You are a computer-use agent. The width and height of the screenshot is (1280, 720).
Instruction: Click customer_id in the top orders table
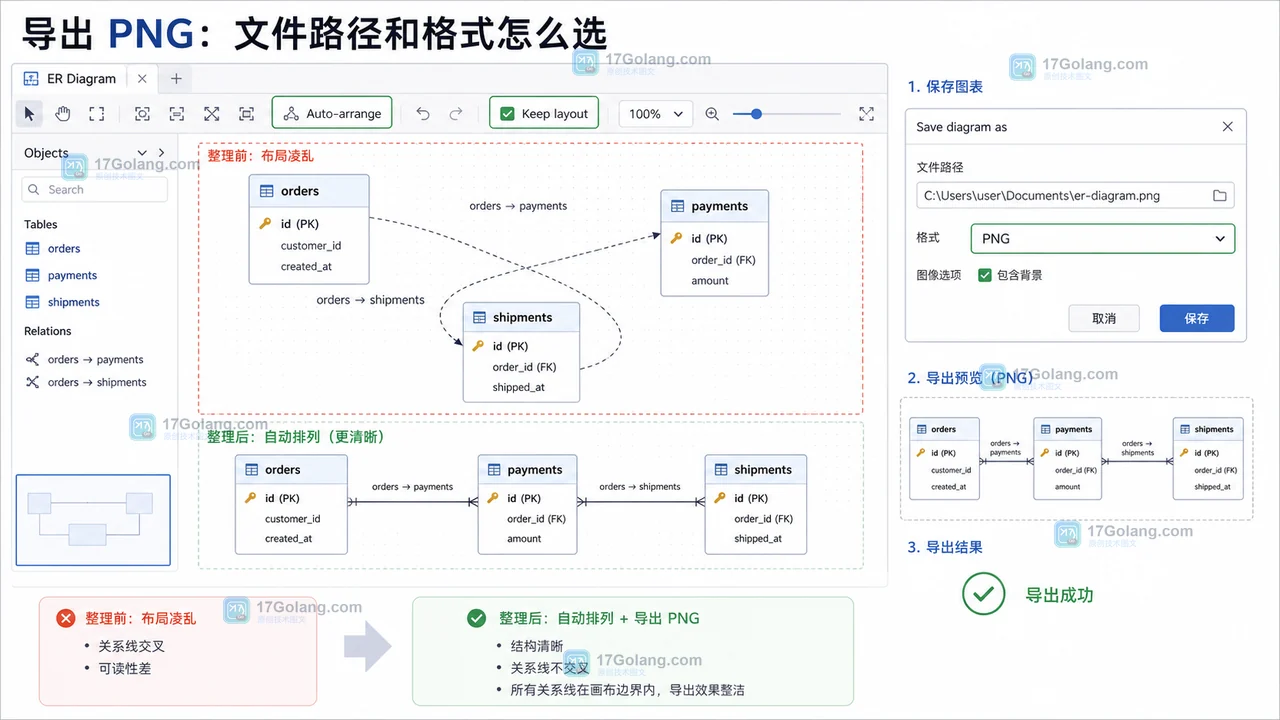pyautogui.click(x=311, y=246)
